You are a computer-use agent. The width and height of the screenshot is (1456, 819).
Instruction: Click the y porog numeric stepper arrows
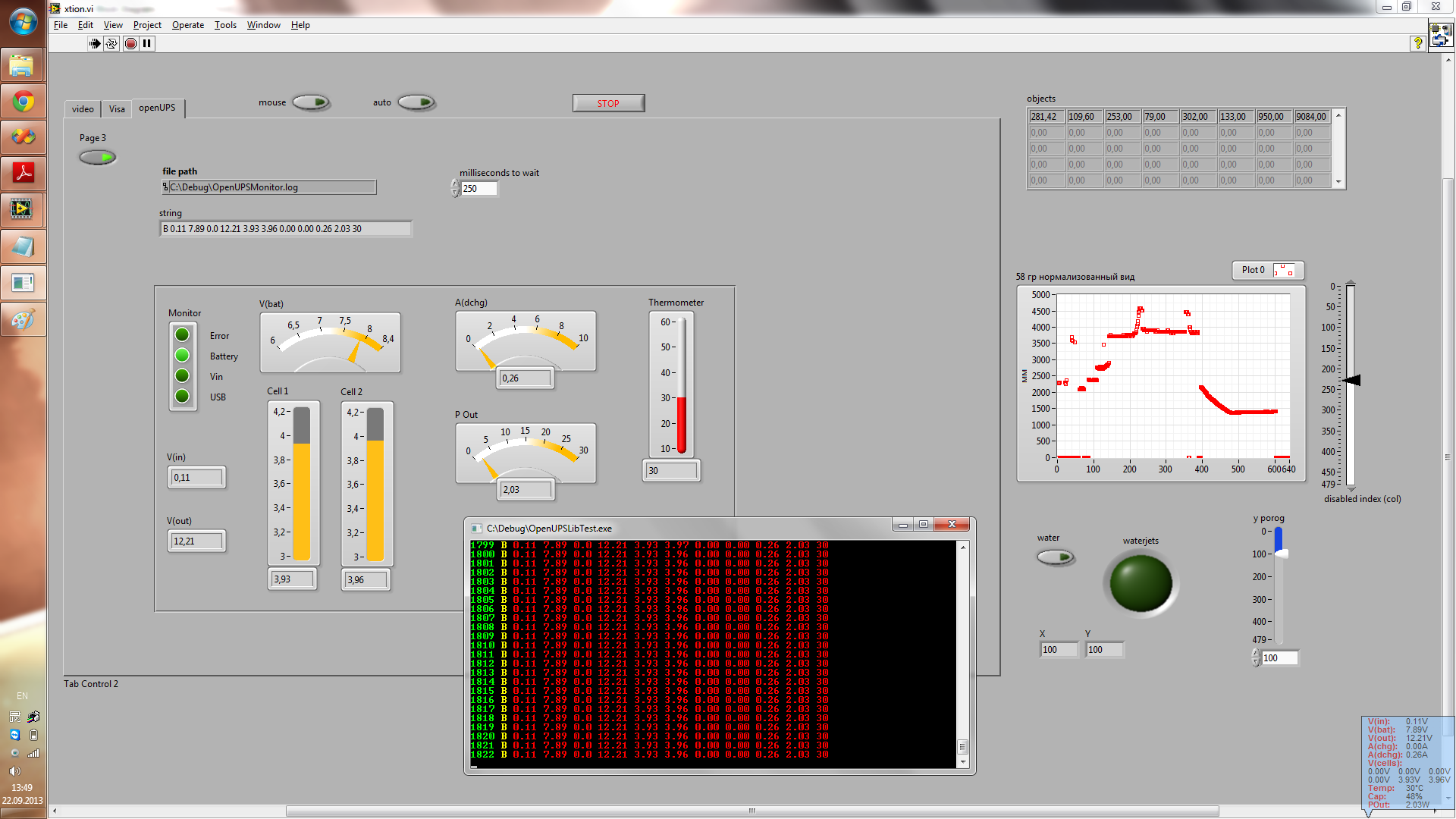[x=1256, y=658]
